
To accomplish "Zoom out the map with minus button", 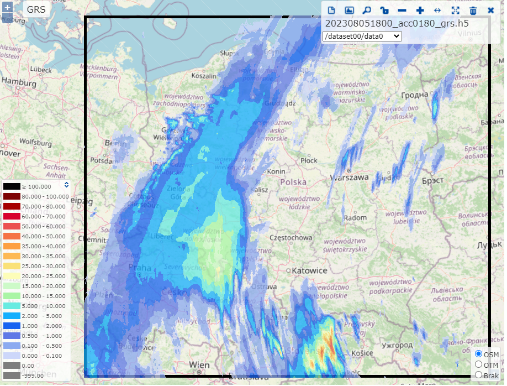I will (7, 18).
